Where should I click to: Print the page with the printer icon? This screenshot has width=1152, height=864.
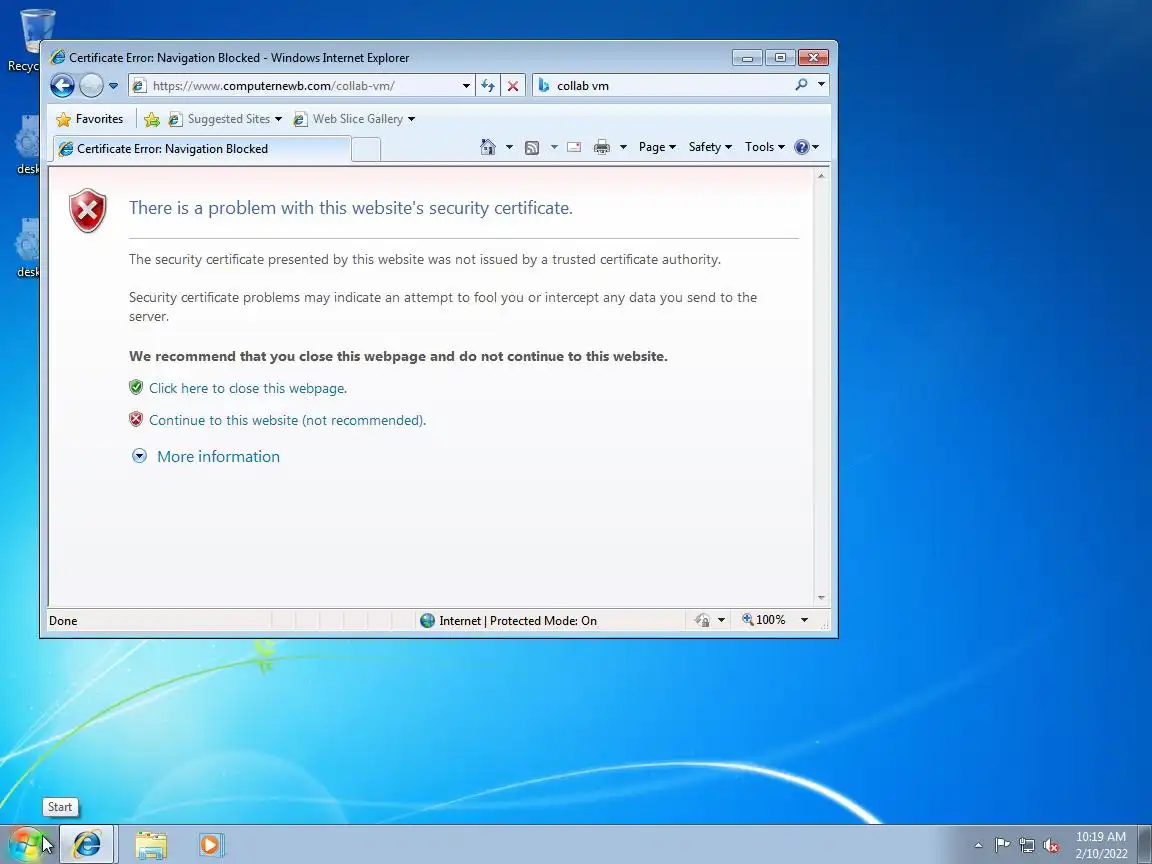point(602,147)
